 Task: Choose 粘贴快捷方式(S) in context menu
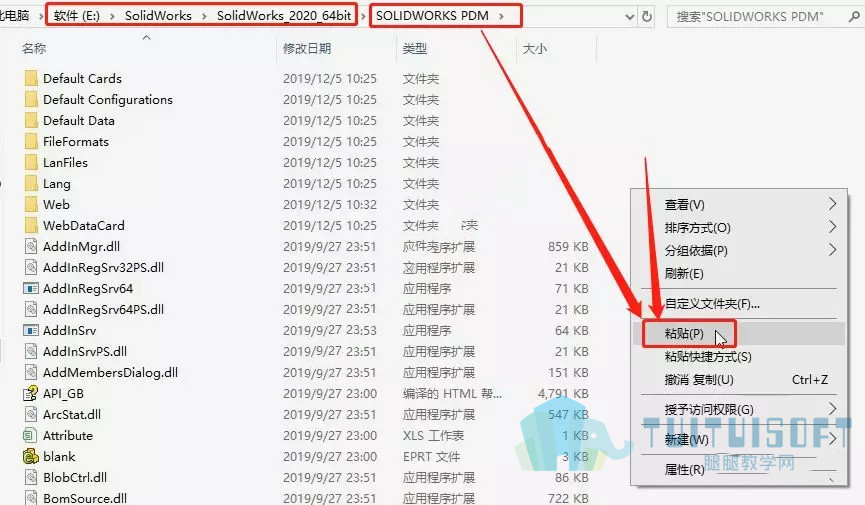[x=739, y=357]
